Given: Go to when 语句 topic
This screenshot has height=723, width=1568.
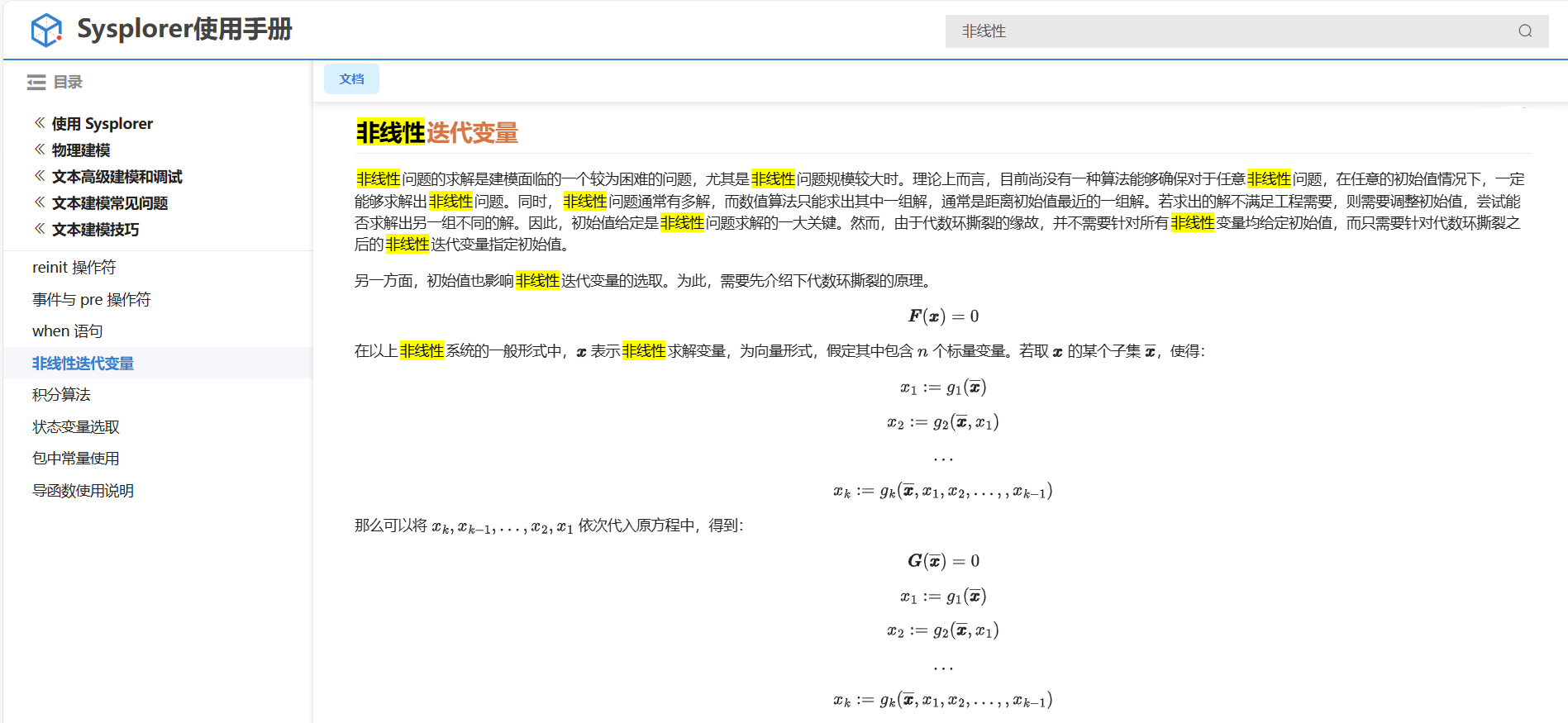Looking at the screenshot, I should (68, 331).
